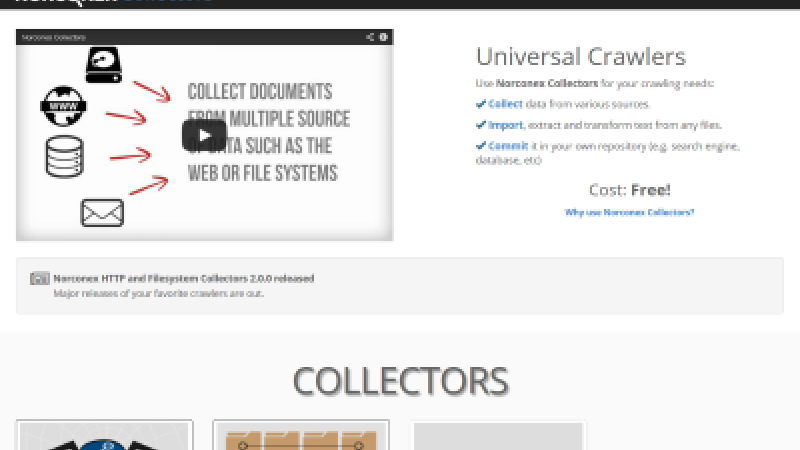Screen dimensions: 800x450
Task: Click the 'COLLECTORS' section heading
Action: click(400, 381)
